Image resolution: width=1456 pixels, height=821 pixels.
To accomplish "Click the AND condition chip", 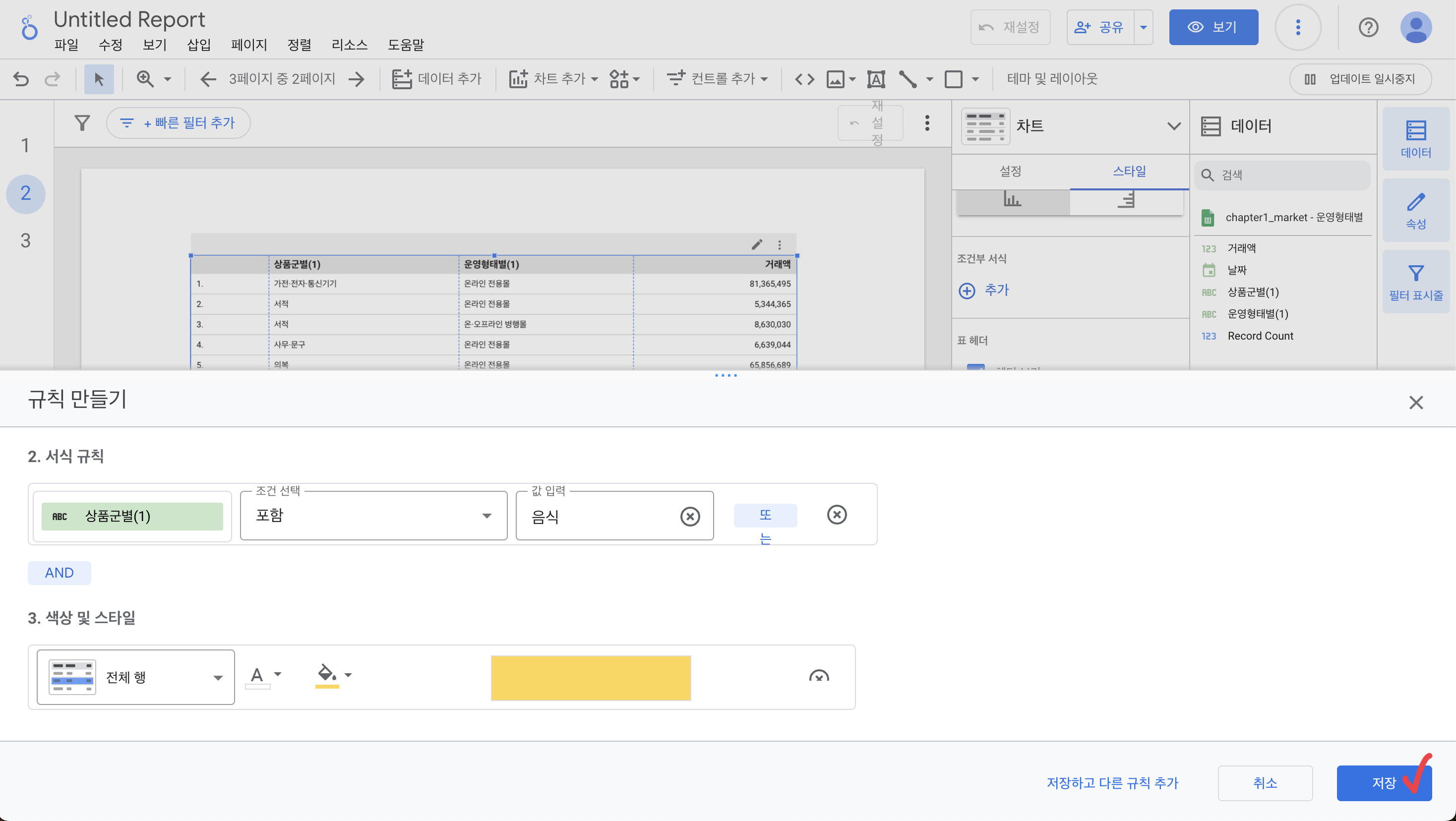I will [x=60, y=573].
